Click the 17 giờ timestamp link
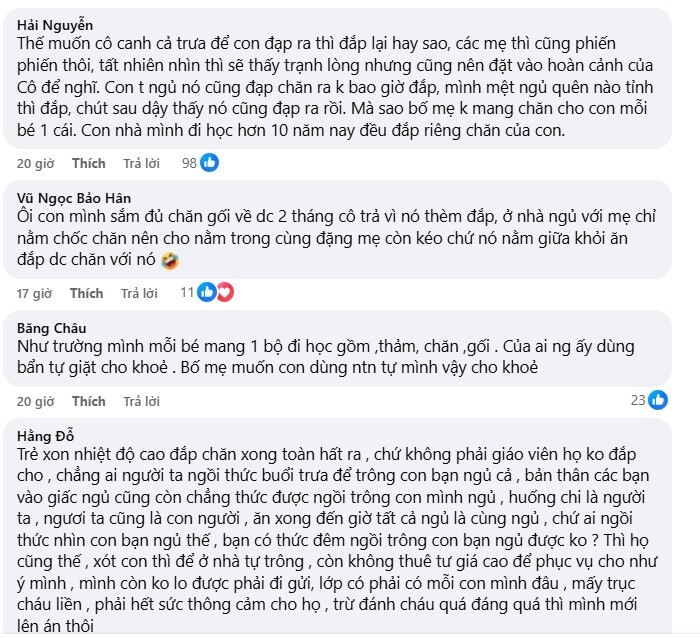The image size is (700, 638). point(34,294)
